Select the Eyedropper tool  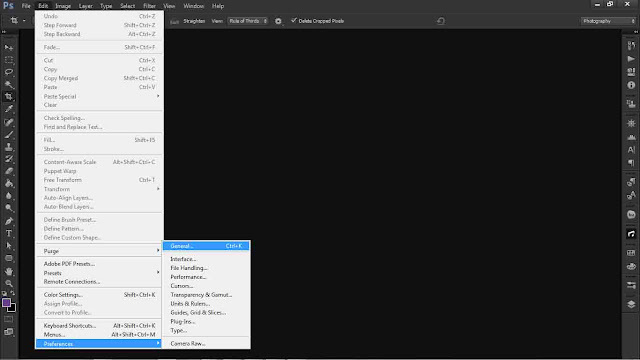click(x=9, y=109)
